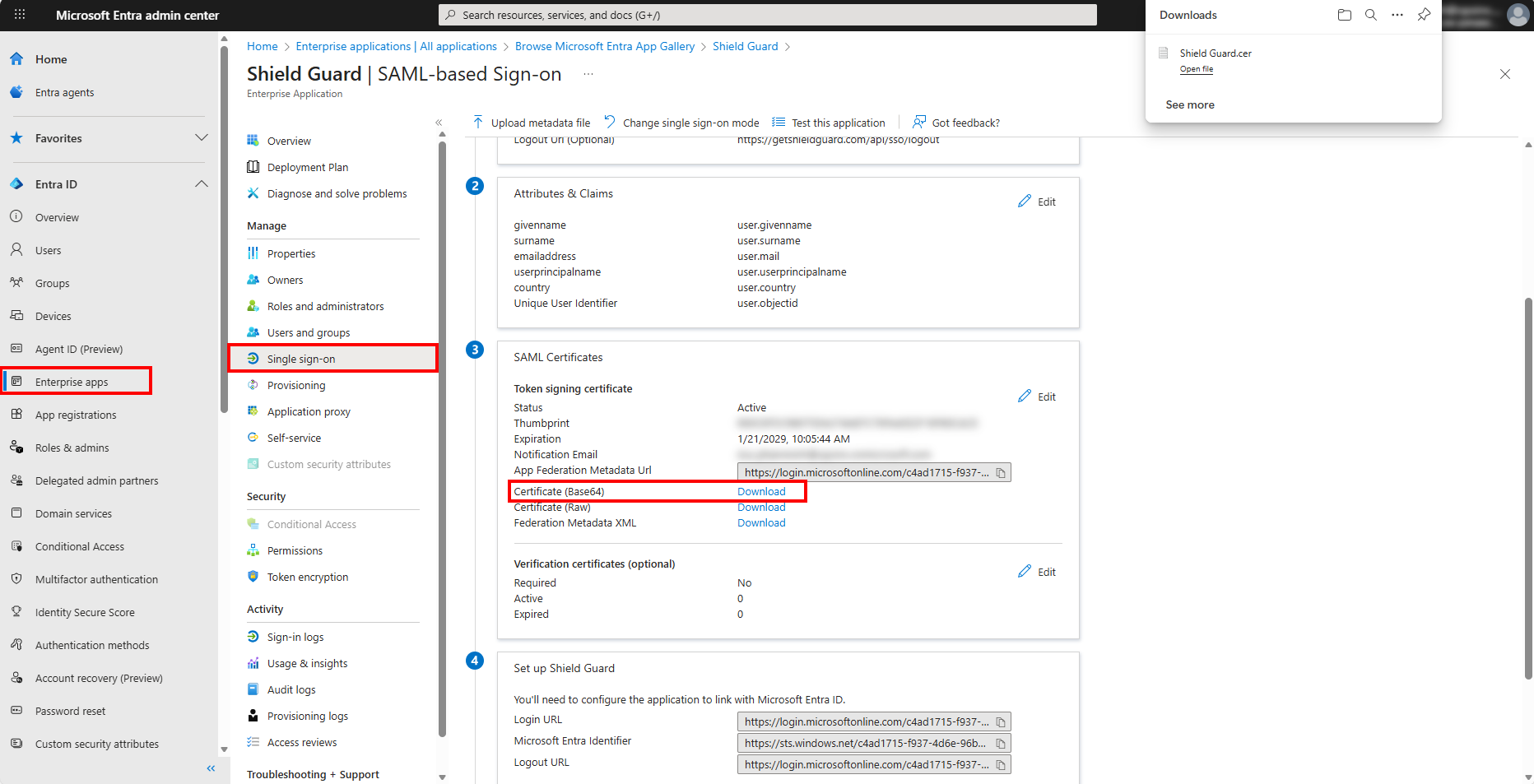Viewport: 1534px width, 784px height.
Task: Open Users and groups menu item
Action: tap(309, 333)
